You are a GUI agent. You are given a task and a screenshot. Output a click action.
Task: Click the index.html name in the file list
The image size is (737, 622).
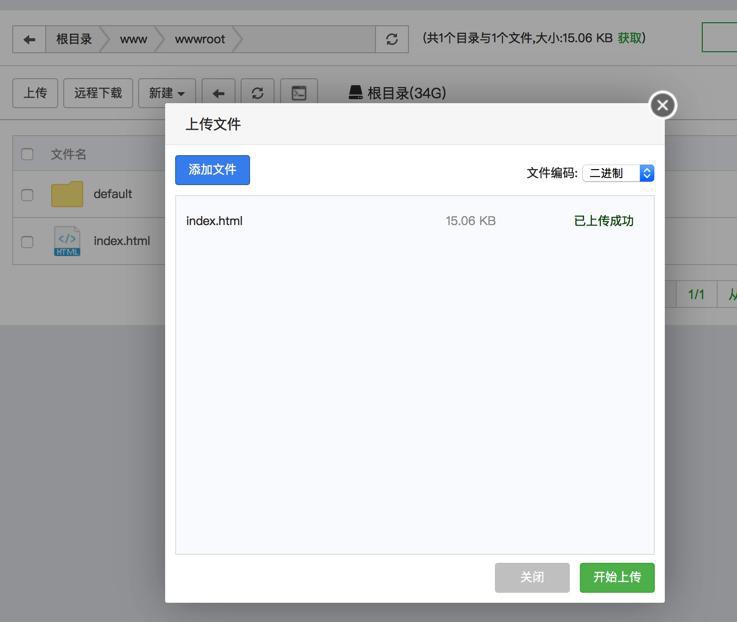122,241
